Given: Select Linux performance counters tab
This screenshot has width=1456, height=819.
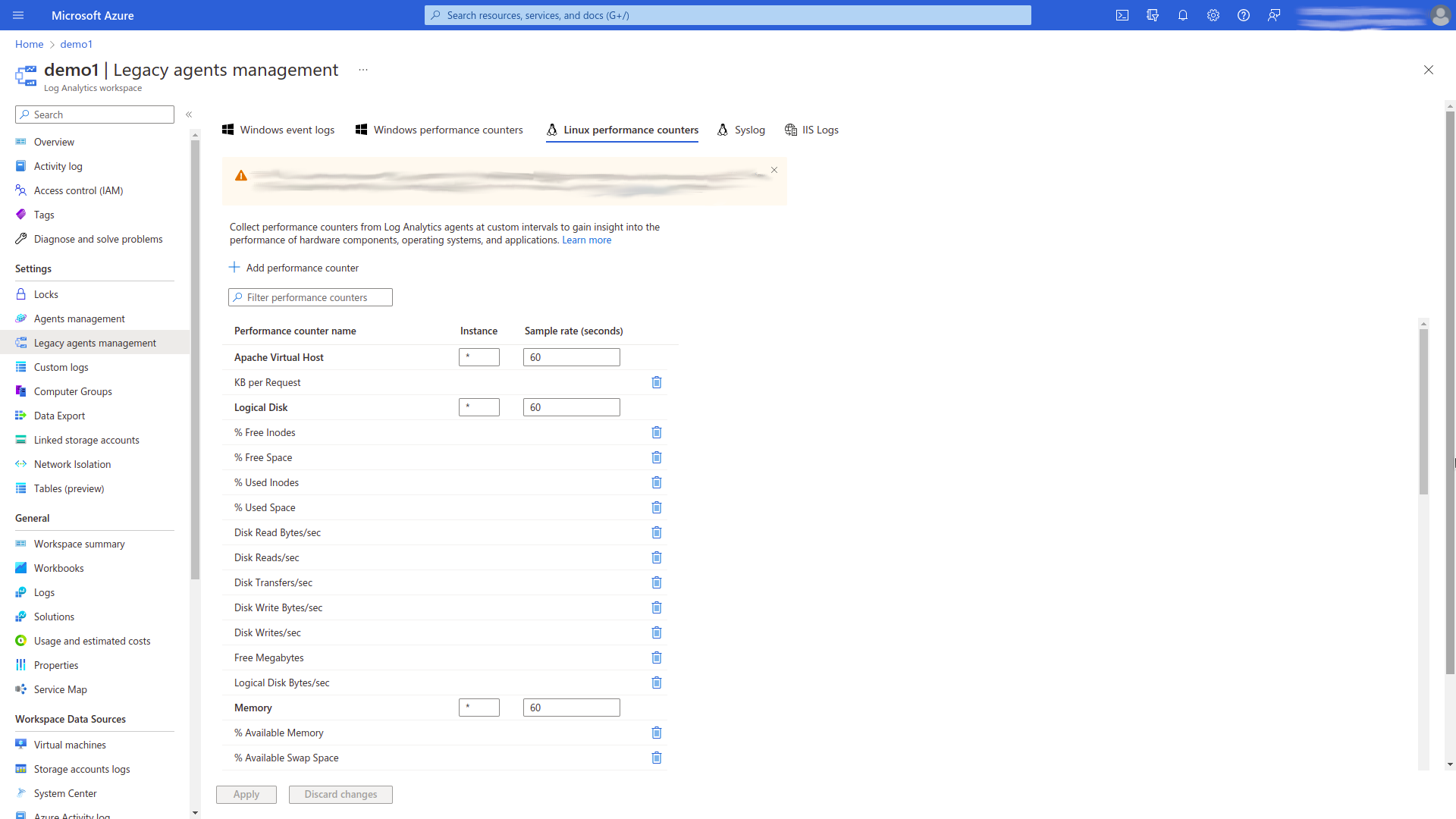Looking at the screenshot, I should click(623, 130).
